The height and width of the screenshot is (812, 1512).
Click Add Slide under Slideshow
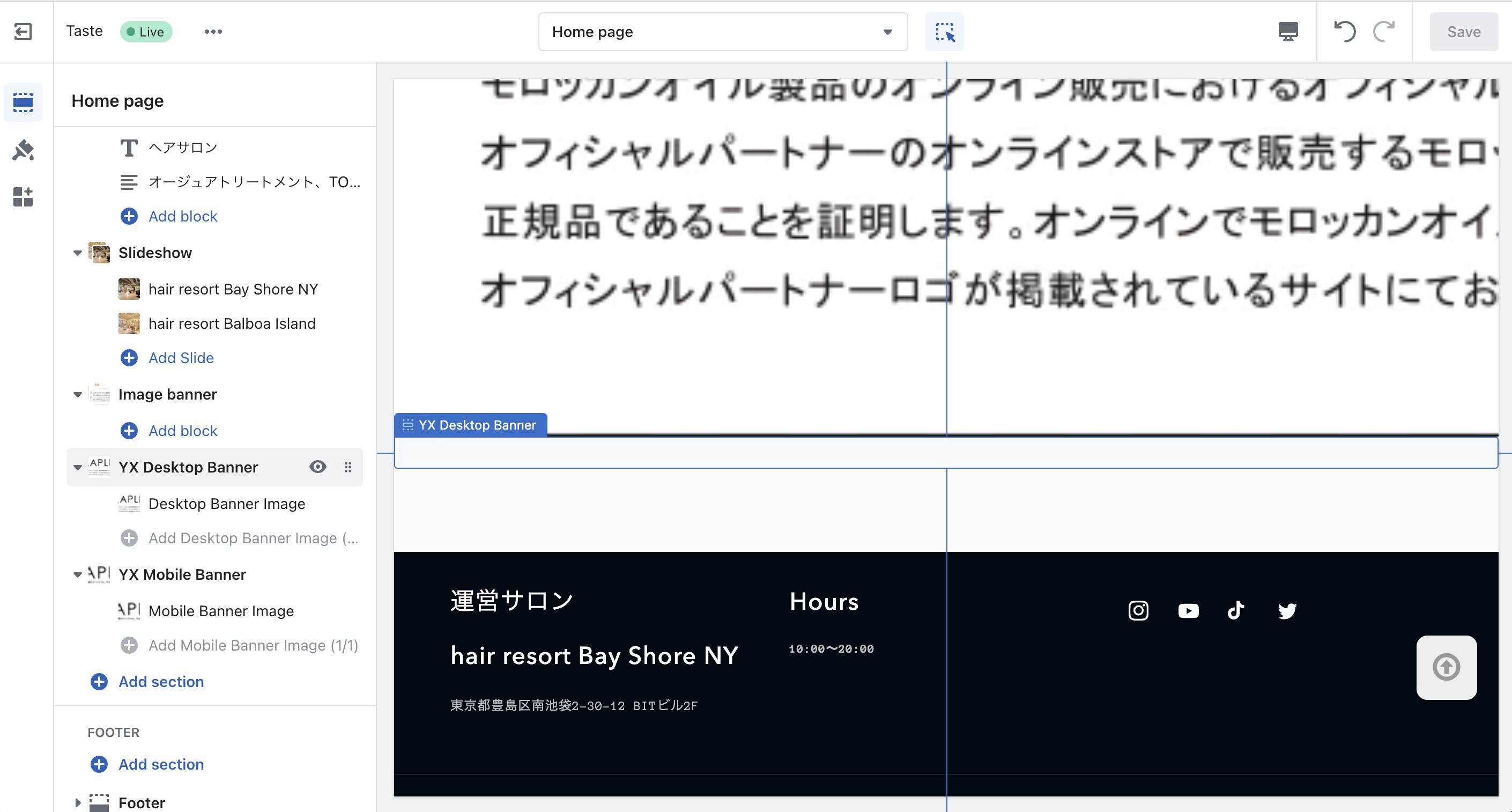[180, 358]
